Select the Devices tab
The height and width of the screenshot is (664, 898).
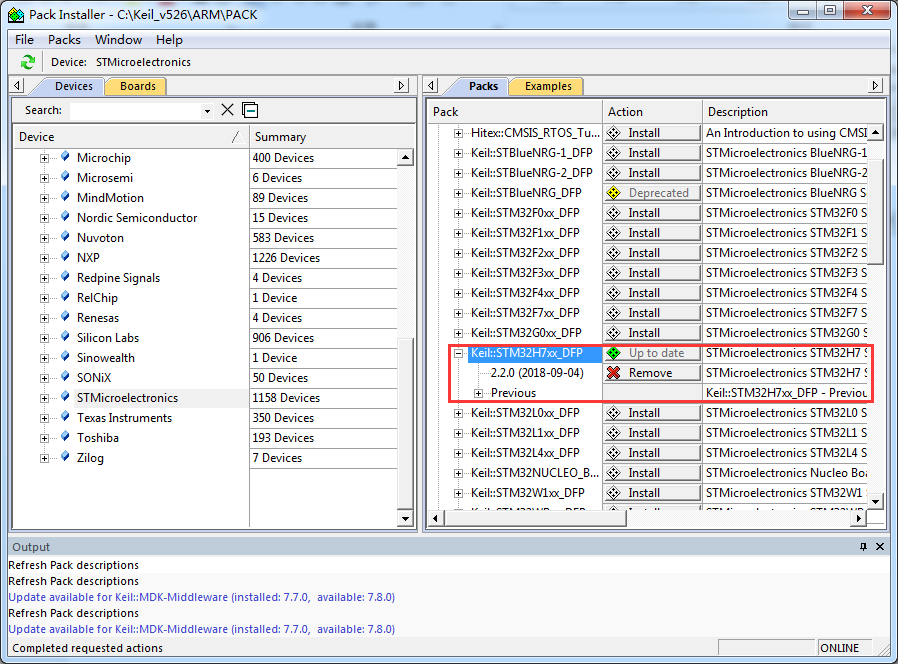[x=73, y=86]
